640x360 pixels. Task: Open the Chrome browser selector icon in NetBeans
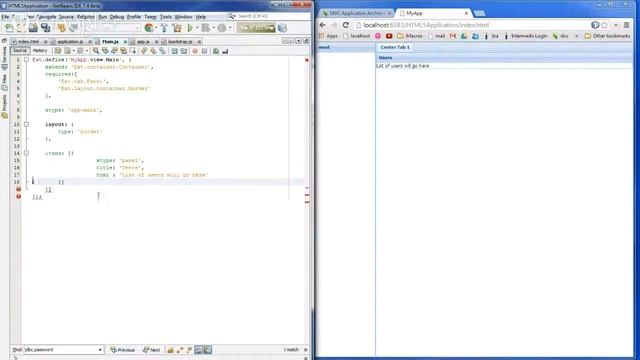click(x=149, y=28)
